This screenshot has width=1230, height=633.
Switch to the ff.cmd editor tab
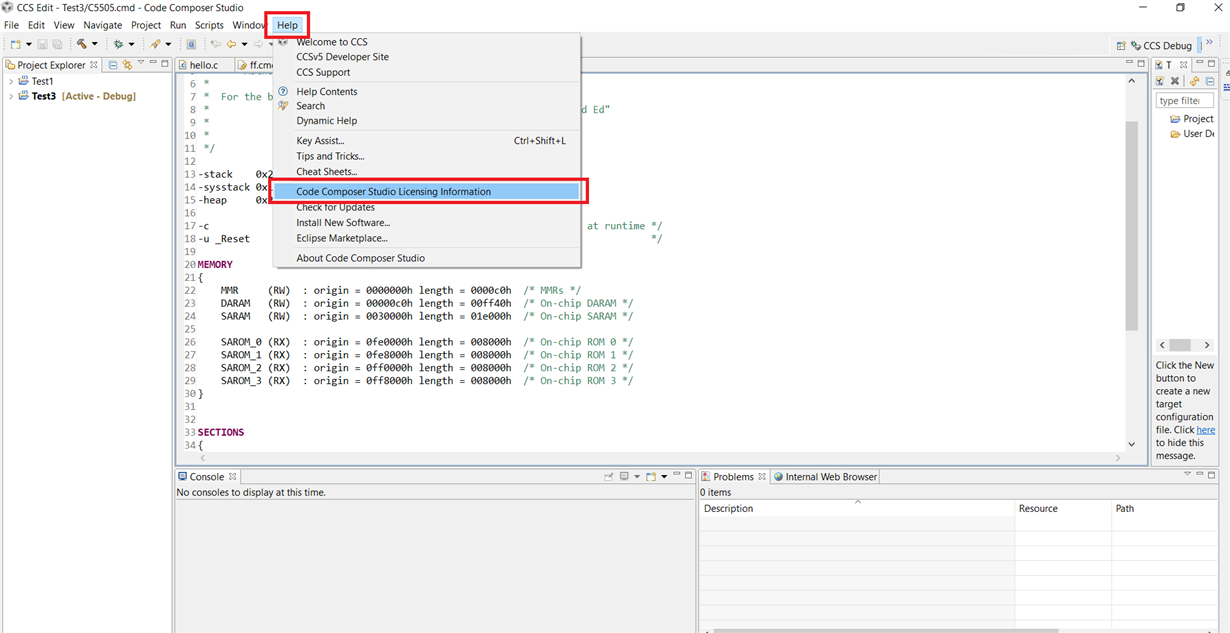(x=255, y=65)
